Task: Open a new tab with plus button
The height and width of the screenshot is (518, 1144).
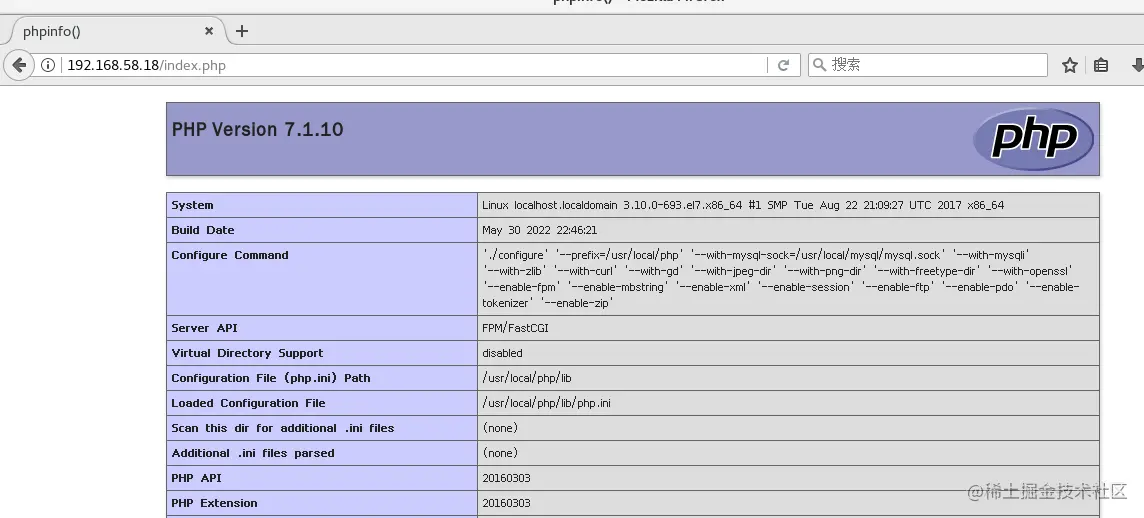Action: pyautogui.click(x=242, y=31)
